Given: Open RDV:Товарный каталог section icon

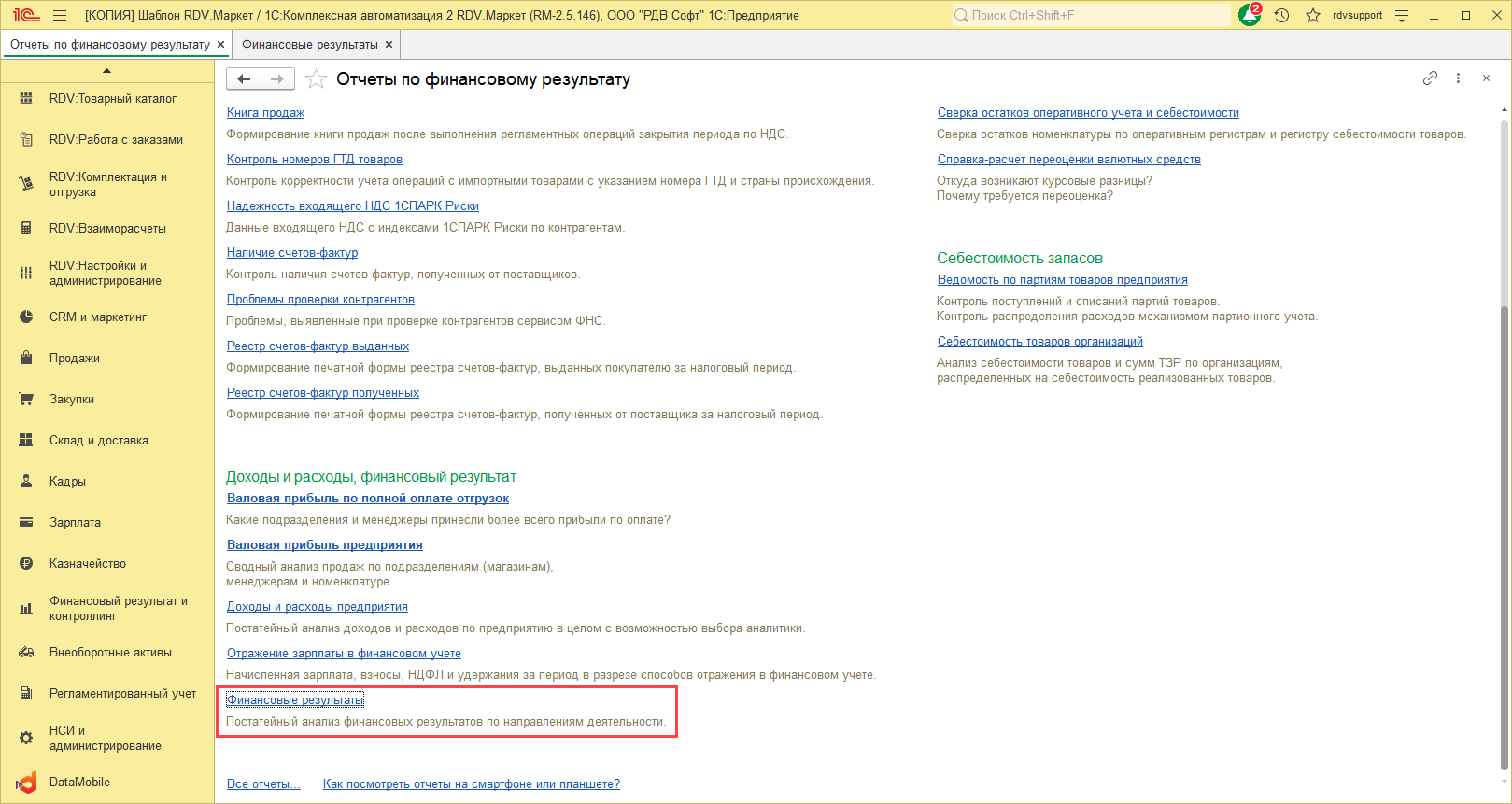Looking at the screenshot, I should click(26, 99).
